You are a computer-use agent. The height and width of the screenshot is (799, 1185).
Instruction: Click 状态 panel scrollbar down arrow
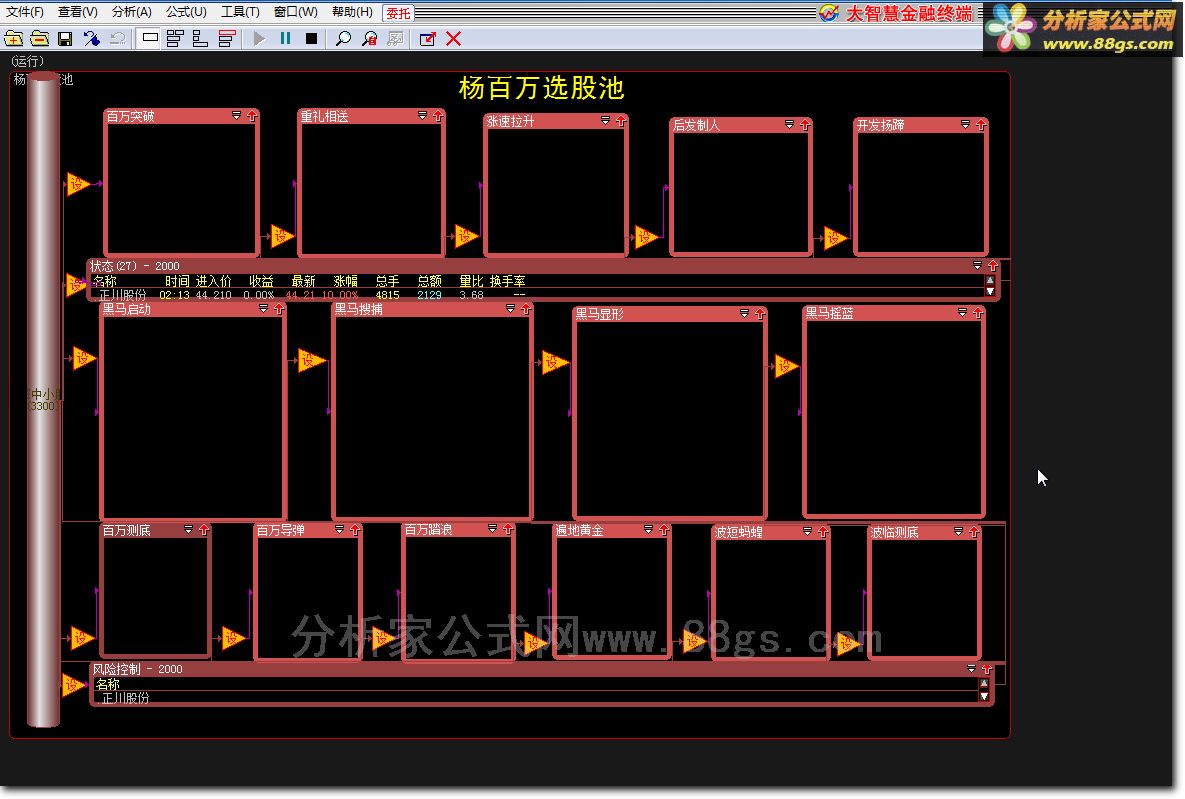[x=990, y=291]
